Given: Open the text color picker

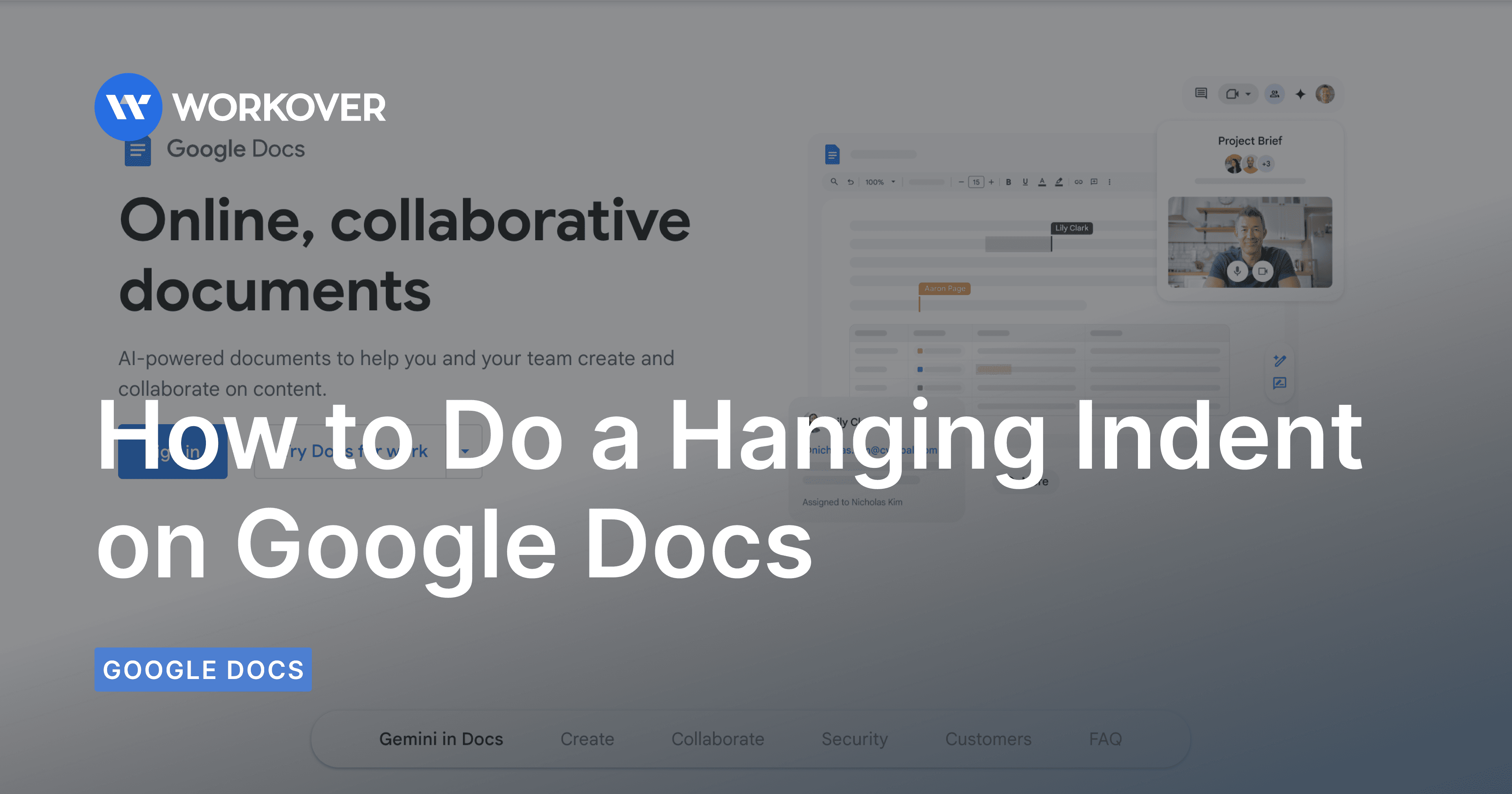Looking at the screenshot, I should [1042, 182].
